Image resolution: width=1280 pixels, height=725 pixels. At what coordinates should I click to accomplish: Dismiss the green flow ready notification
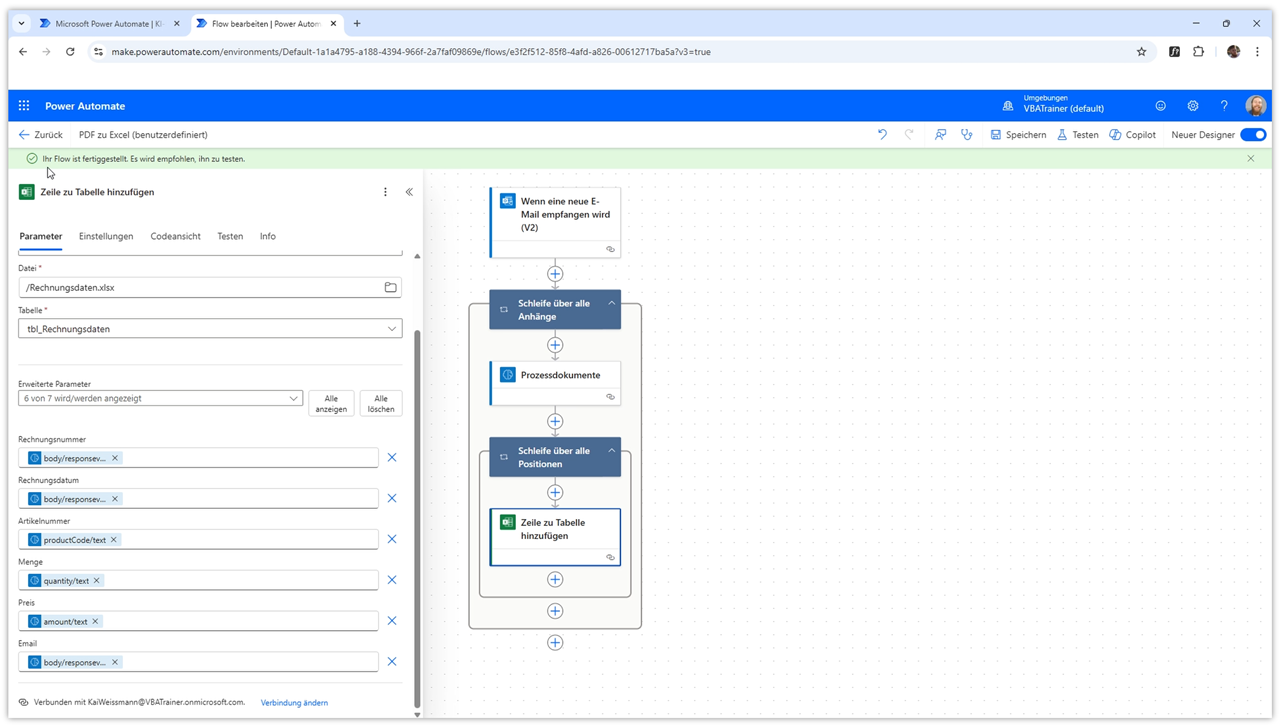[x=1250, y=158]
